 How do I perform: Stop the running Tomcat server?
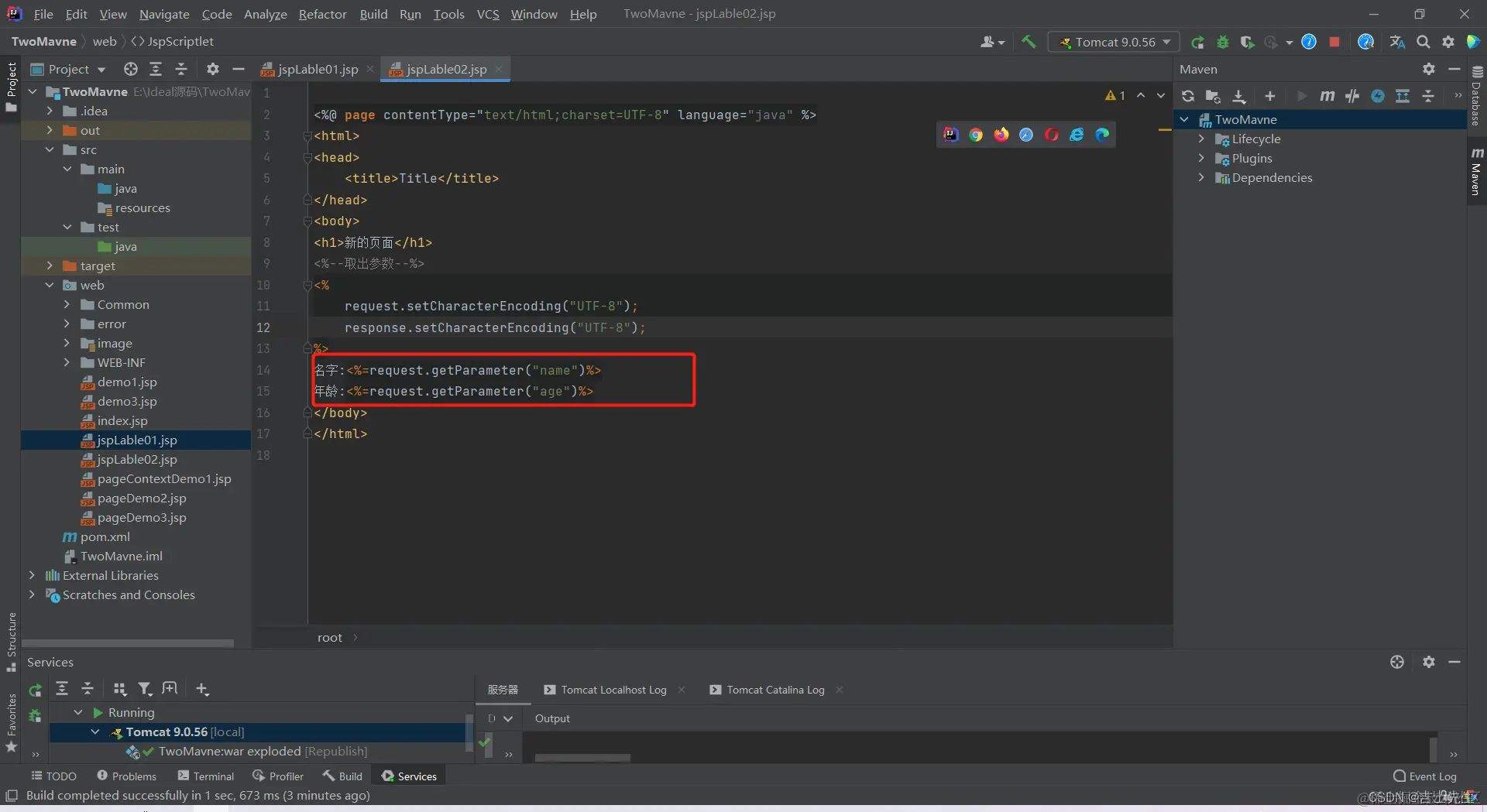(1334, 42)
